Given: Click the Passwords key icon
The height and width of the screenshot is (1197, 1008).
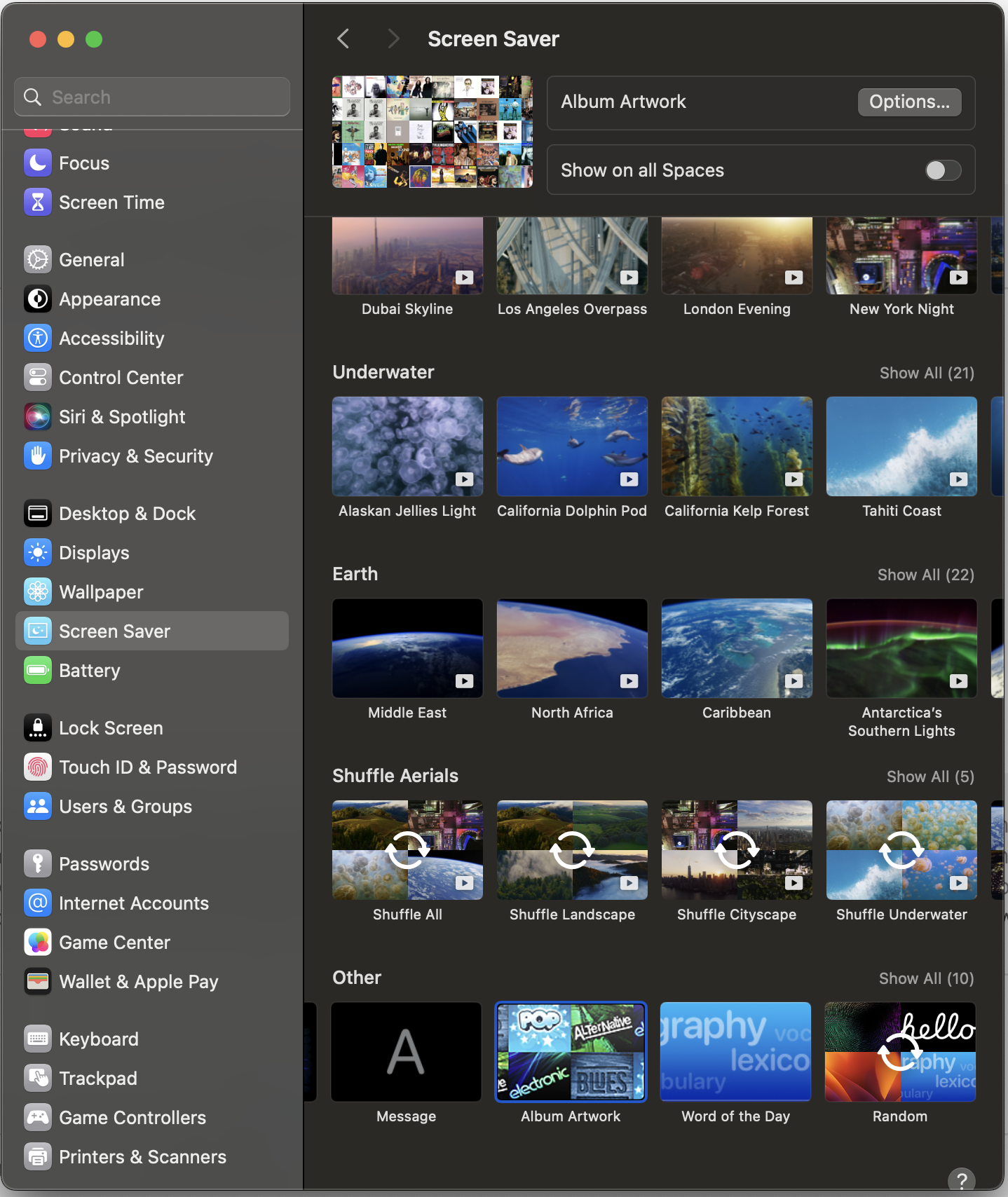Looking at the screenshot, I should (38, 864).
